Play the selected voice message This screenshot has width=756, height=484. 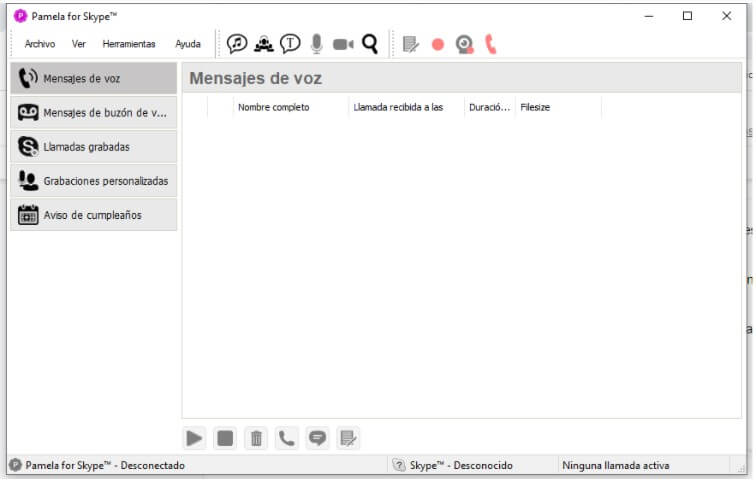pyautogui.click(x=194, y=439)
